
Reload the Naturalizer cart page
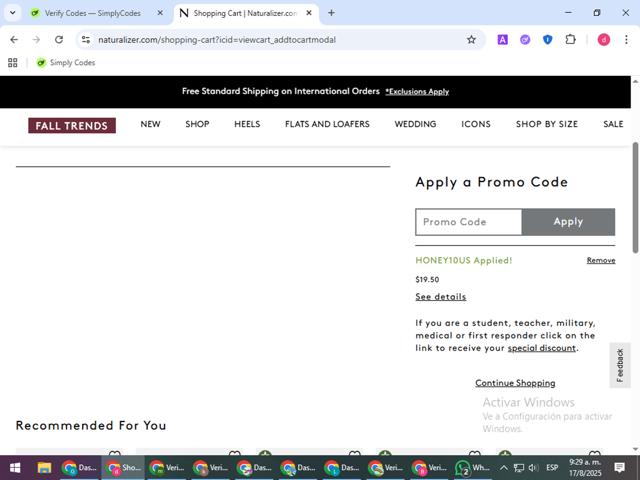[x=59, y=40]
